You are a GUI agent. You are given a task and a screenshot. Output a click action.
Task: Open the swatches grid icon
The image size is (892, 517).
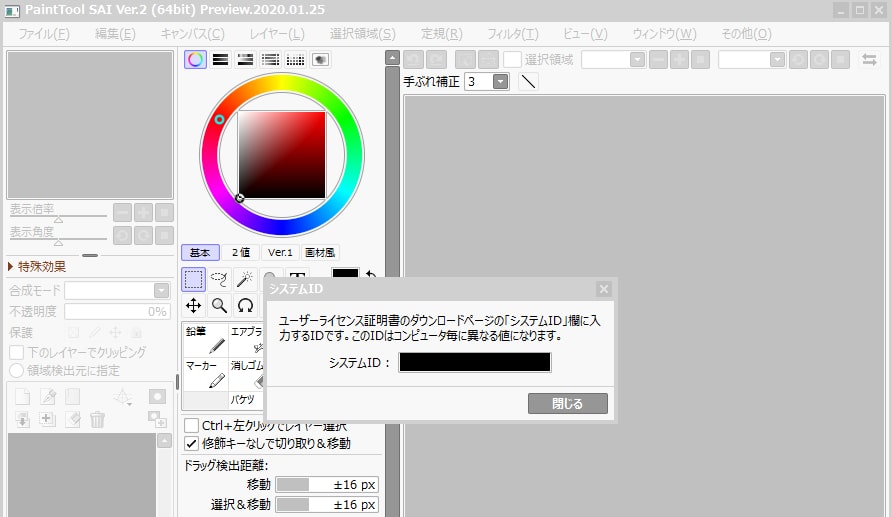pos(295,60)
